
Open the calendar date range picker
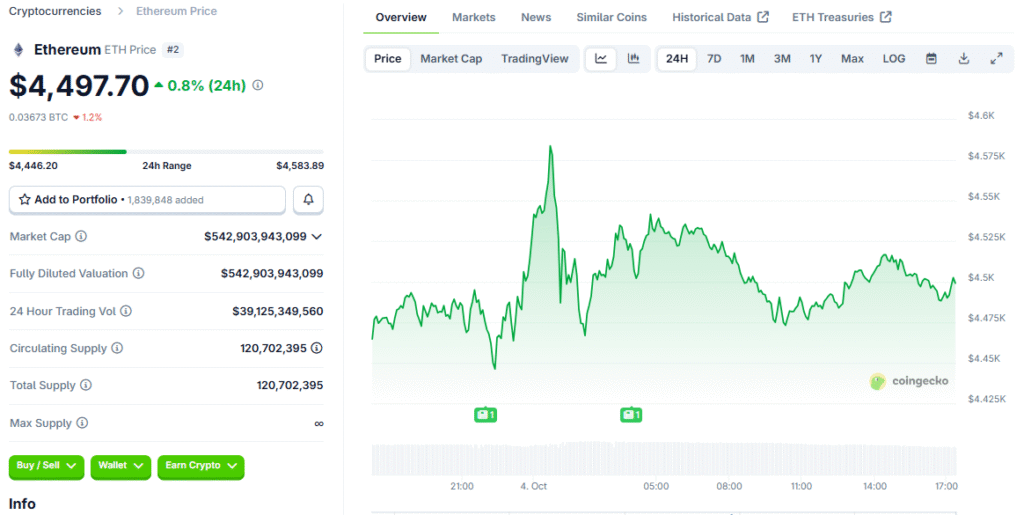931,59
